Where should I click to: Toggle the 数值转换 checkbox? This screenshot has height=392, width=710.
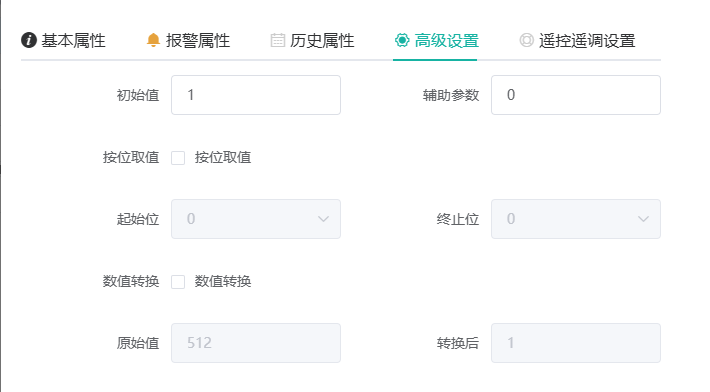(x=178, y=282)
